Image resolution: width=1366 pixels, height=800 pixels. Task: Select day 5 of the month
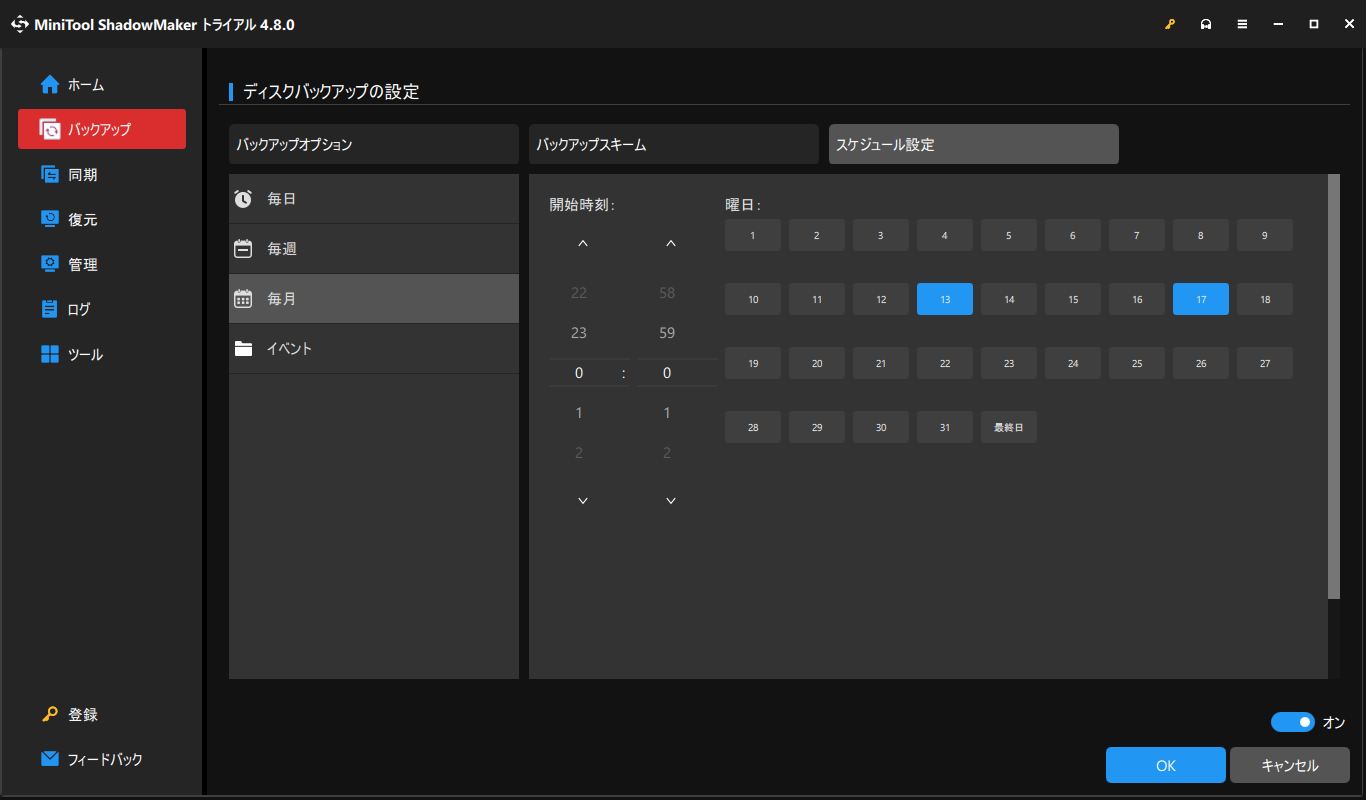[x=1009, y=235]
